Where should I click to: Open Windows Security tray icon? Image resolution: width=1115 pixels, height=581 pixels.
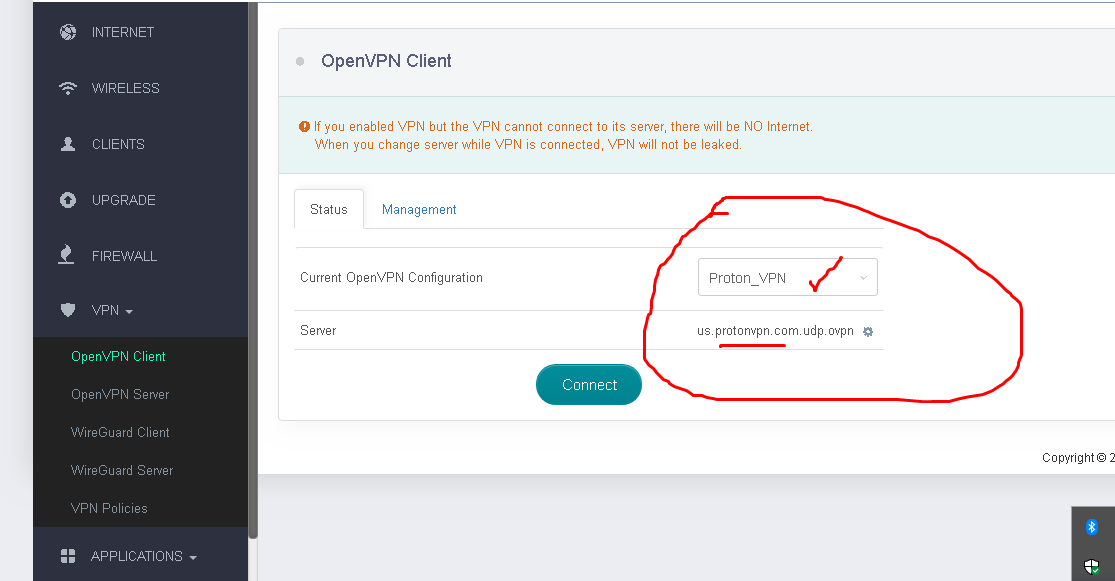click(x=1092, y=567)
